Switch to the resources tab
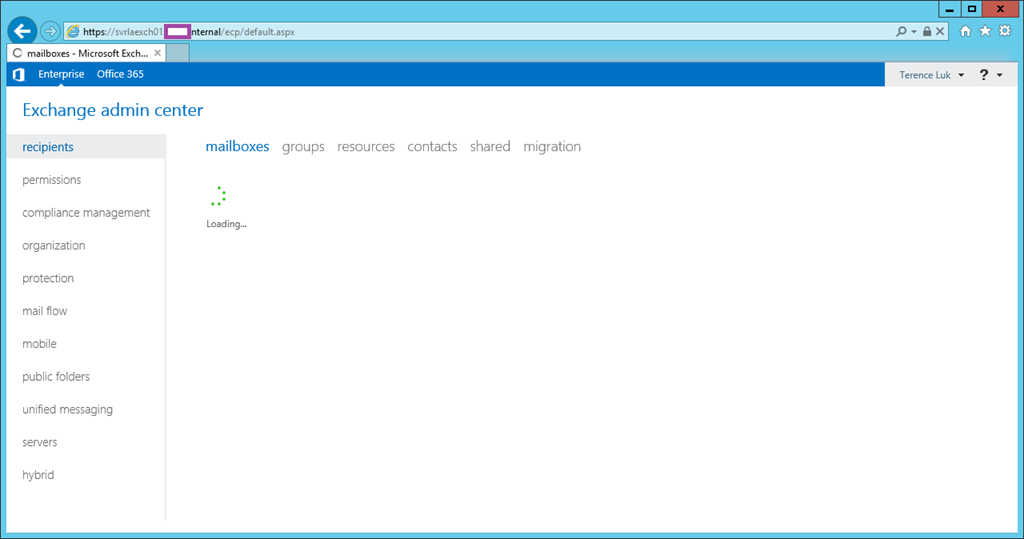 tap(366, 146)
